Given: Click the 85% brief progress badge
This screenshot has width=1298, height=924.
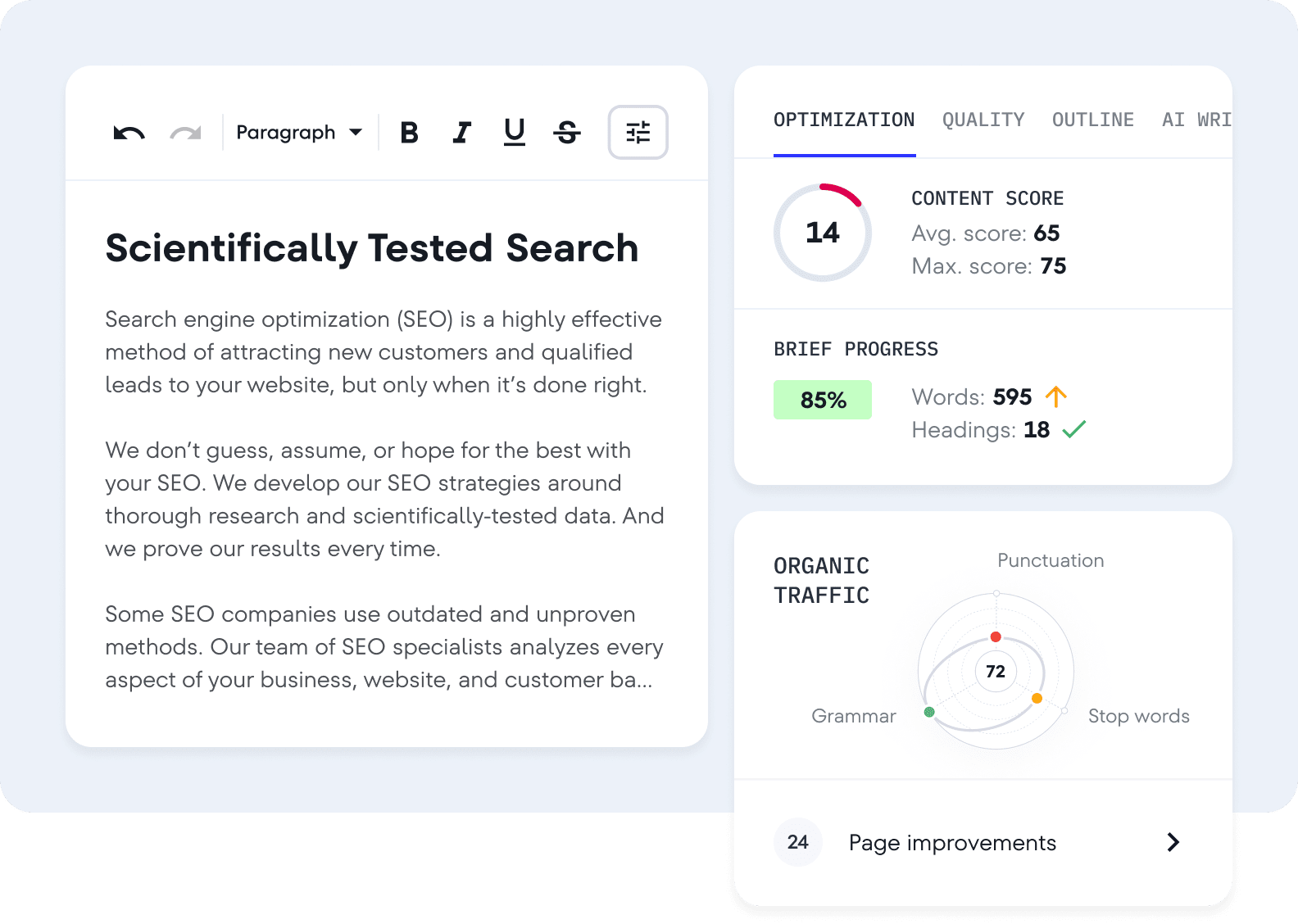Looking at the screenshot, I should pos(823,400).
